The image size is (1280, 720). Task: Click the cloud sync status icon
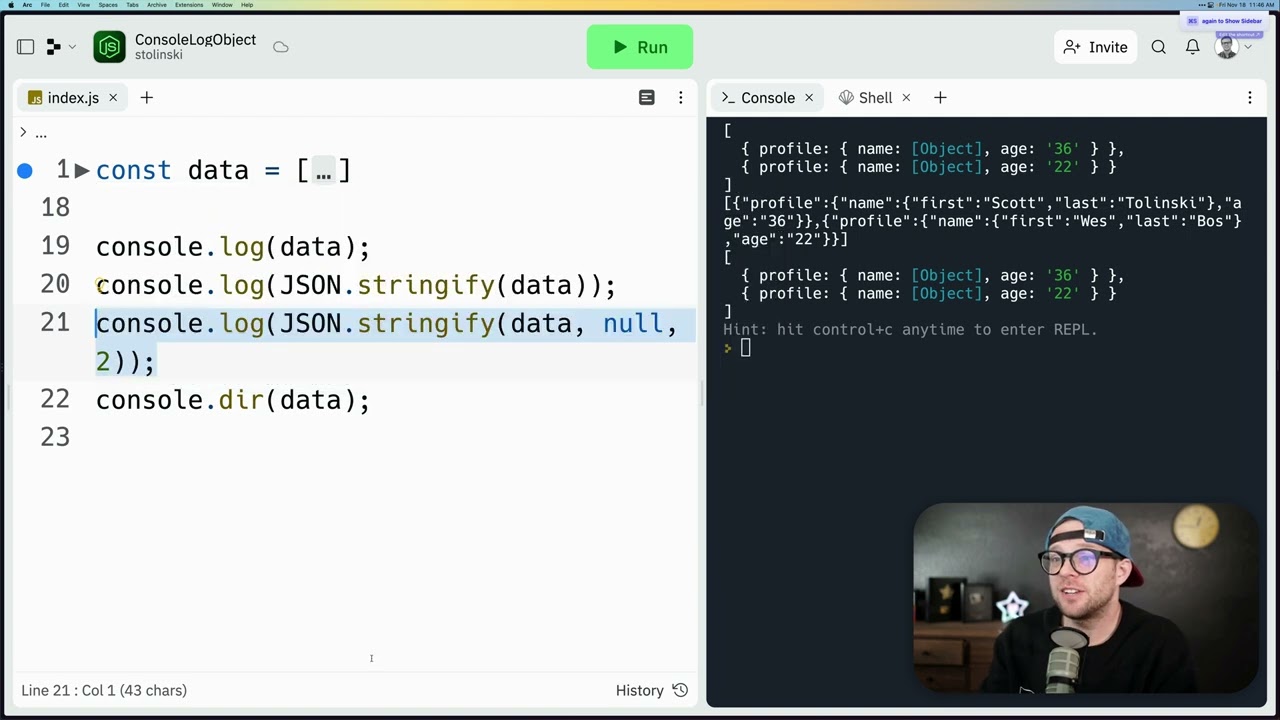281,47
